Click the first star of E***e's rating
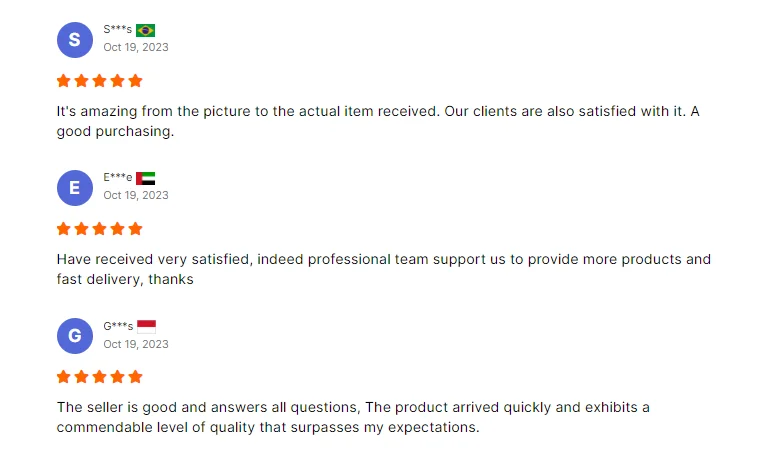780x453 pixels. click(64, 229)
